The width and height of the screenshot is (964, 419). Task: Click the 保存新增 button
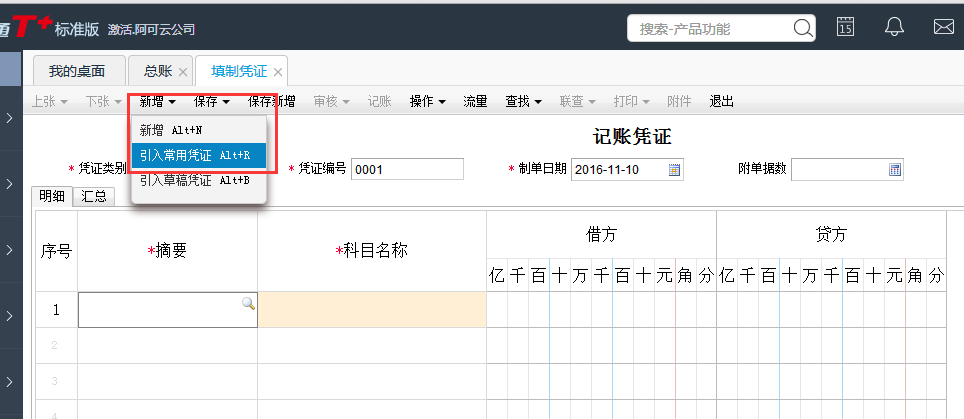tap(271, 101)
